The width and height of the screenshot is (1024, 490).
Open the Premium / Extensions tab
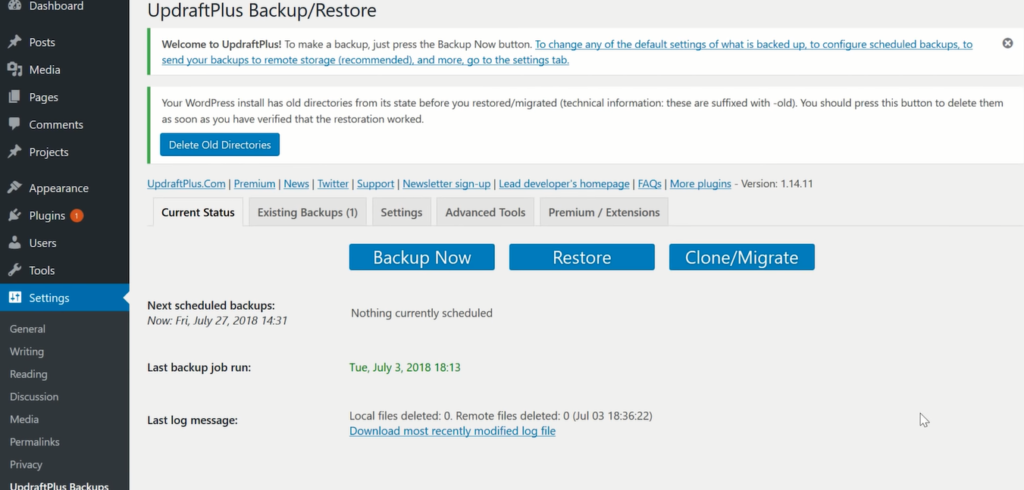604,212
